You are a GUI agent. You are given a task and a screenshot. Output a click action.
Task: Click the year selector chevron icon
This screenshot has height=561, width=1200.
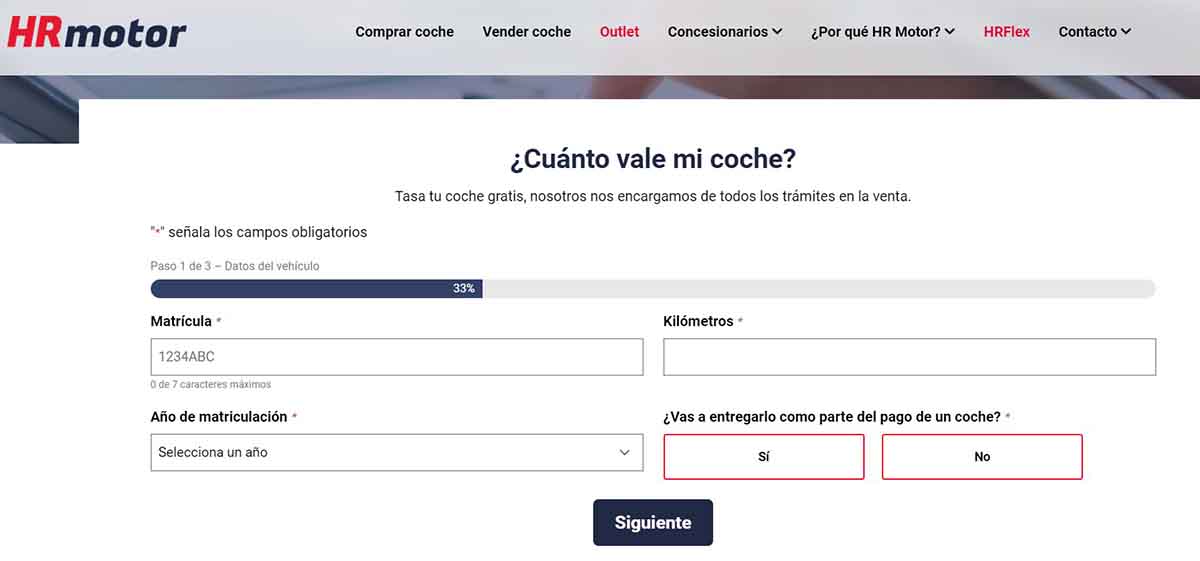(x=625, y=452)
